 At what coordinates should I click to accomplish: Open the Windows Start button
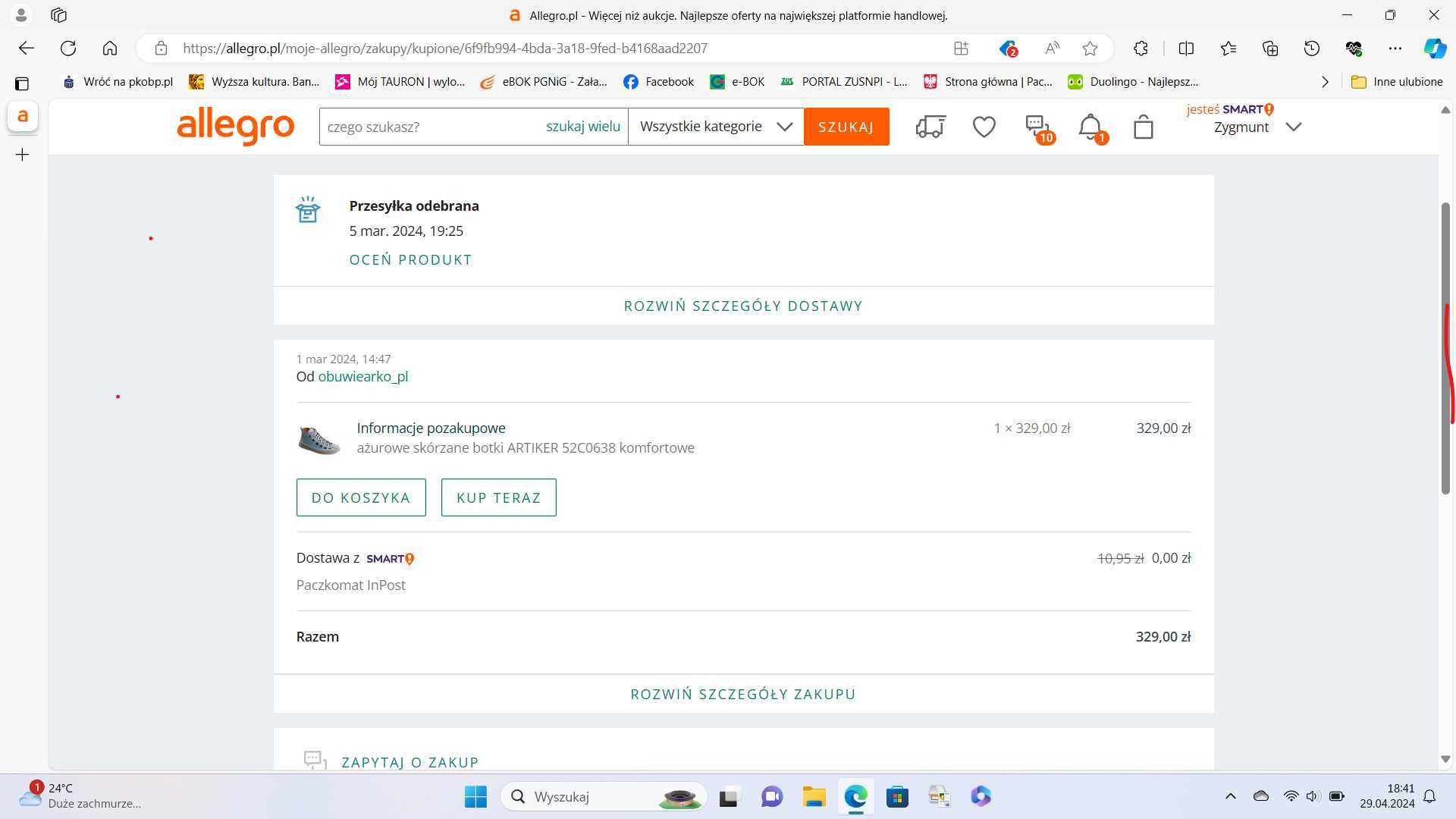pos(475,796)
